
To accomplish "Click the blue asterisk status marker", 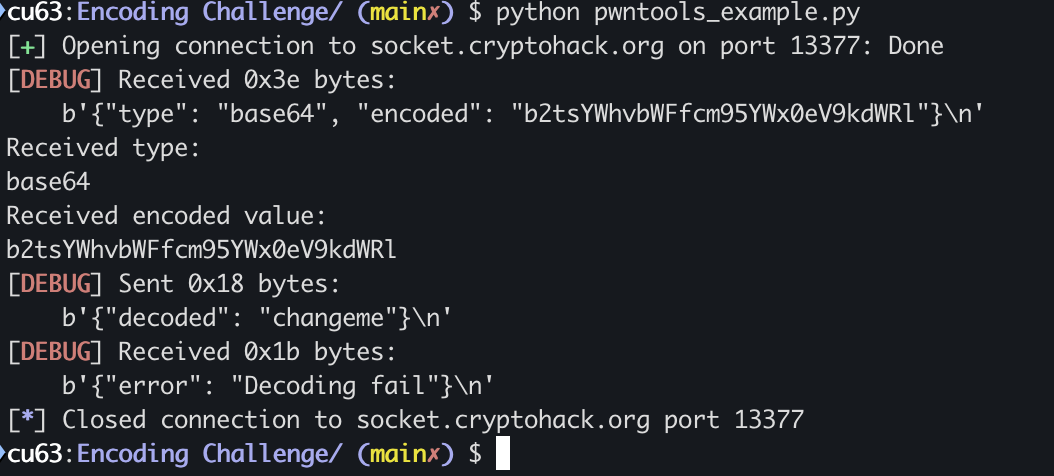I will pos(21,418).
